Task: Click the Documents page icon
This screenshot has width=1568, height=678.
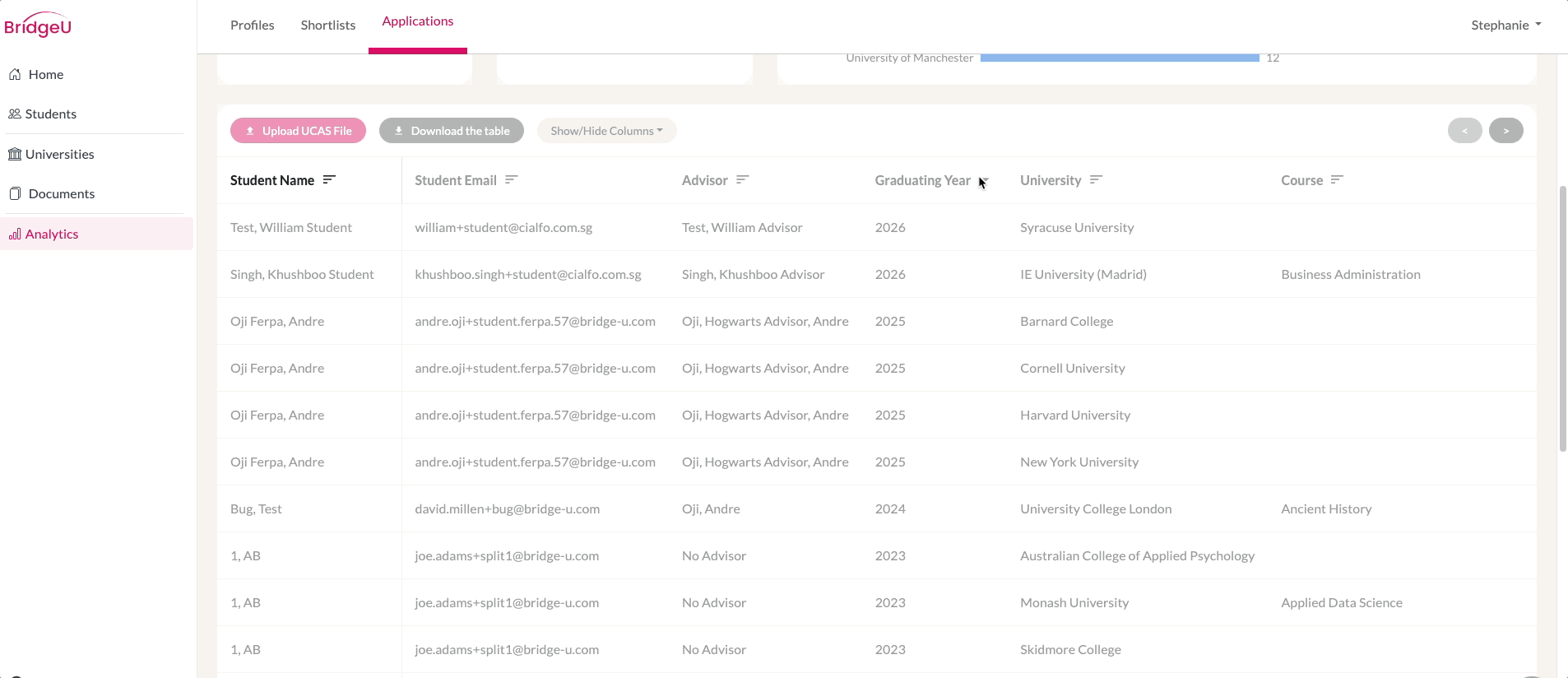Action: point(15,193)
